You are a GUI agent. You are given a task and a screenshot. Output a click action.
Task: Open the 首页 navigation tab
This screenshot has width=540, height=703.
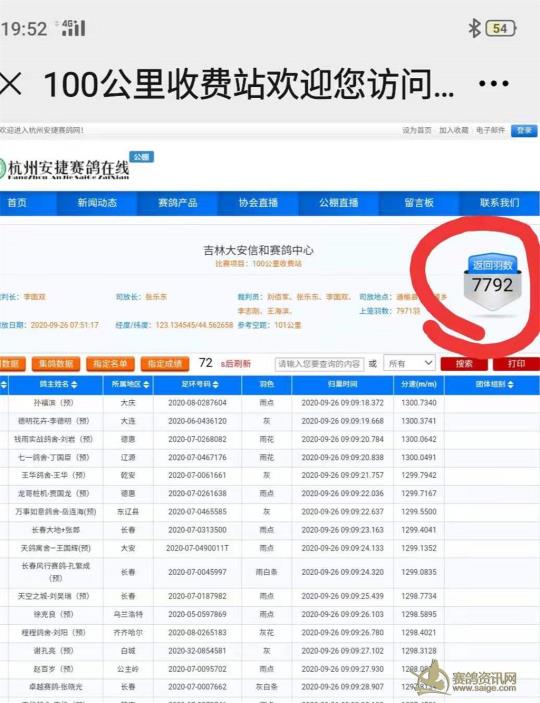click(17, 203)
